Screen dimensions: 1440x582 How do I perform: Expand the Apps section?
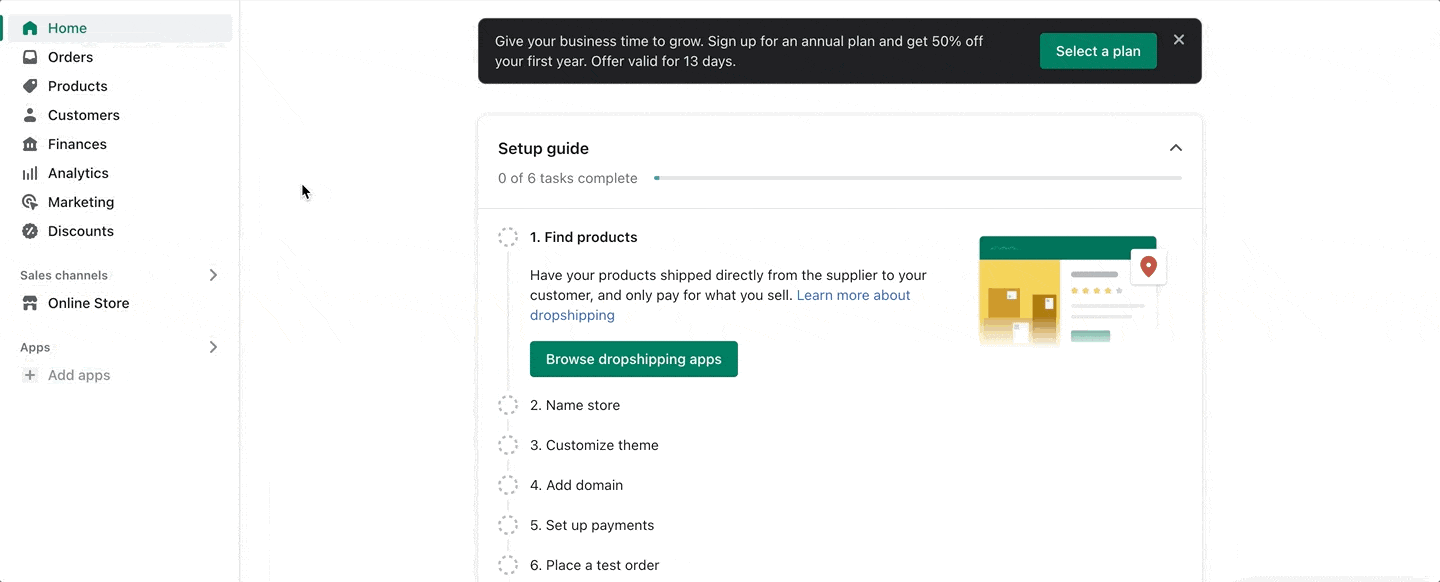(x=213, y=347)
